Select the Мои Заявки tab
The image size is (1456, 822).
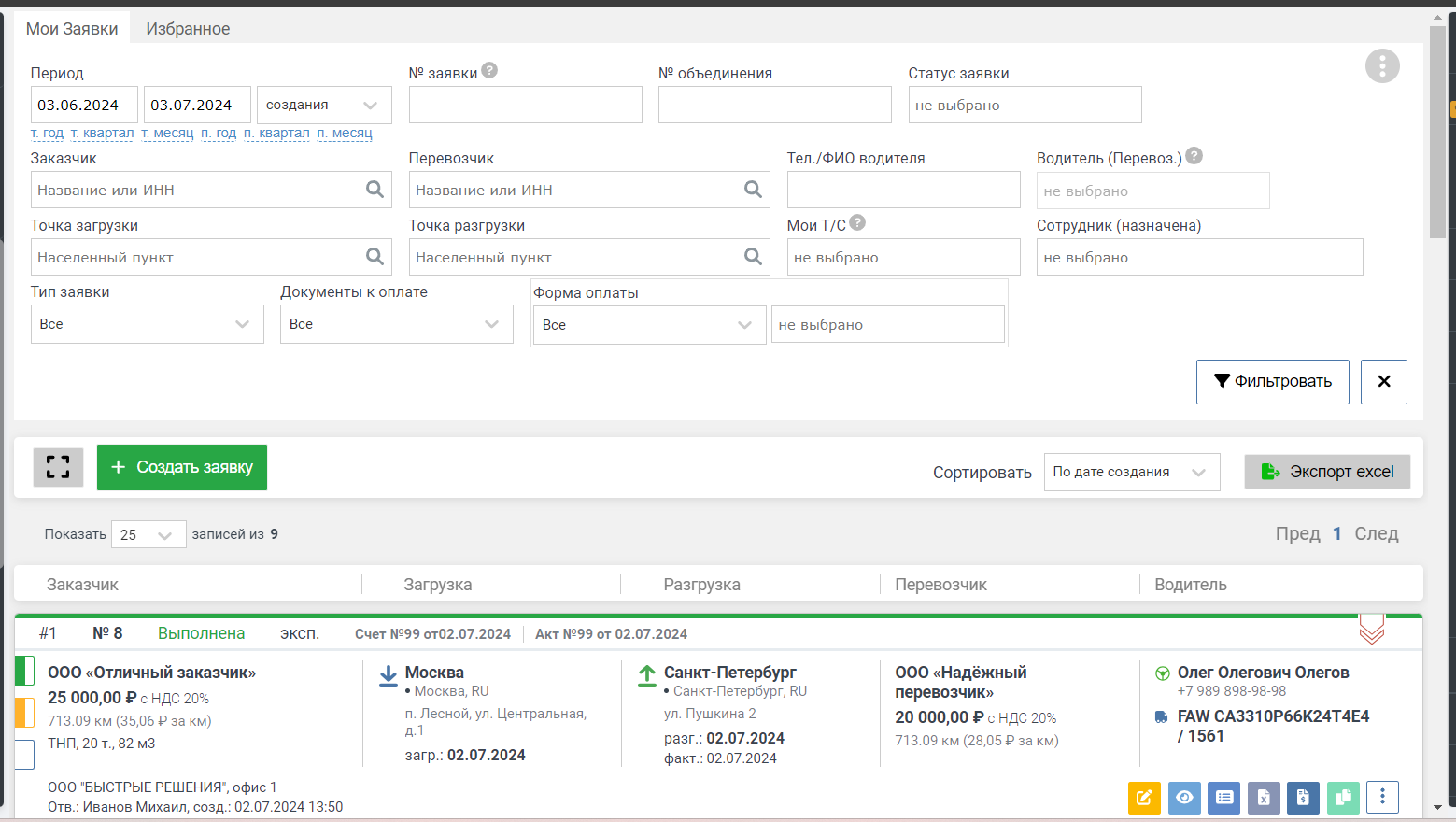coord(72,28)
